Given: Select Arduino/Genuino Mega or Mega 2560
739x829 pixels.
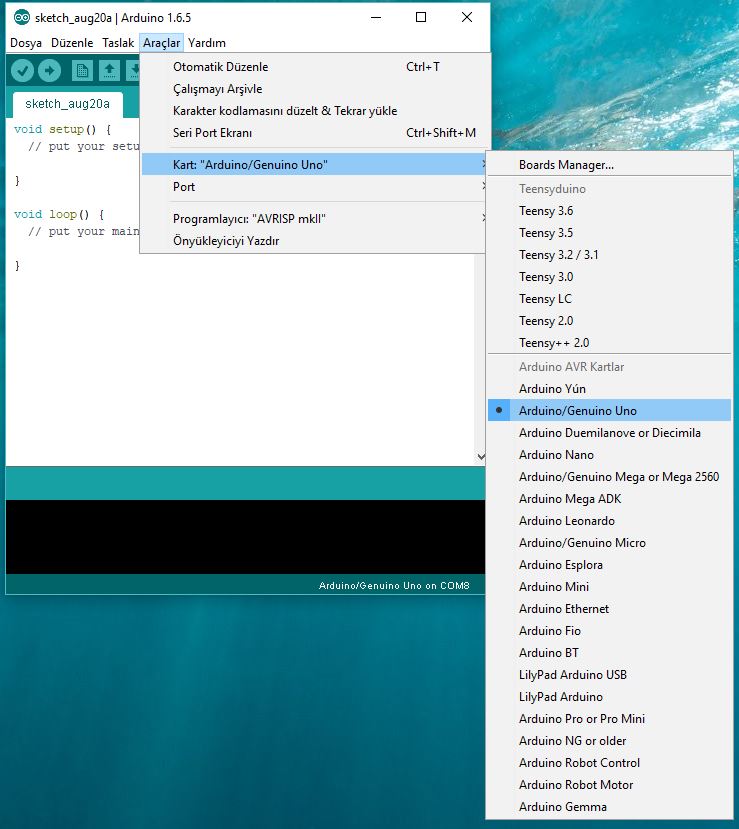Looking at the screenshot, I should tap(609, 477).
